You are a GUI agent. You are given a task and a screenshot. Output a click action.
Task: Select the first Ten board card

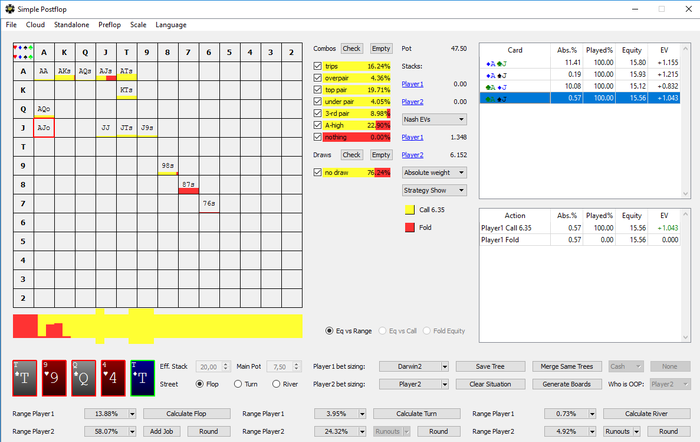(25, 378)
